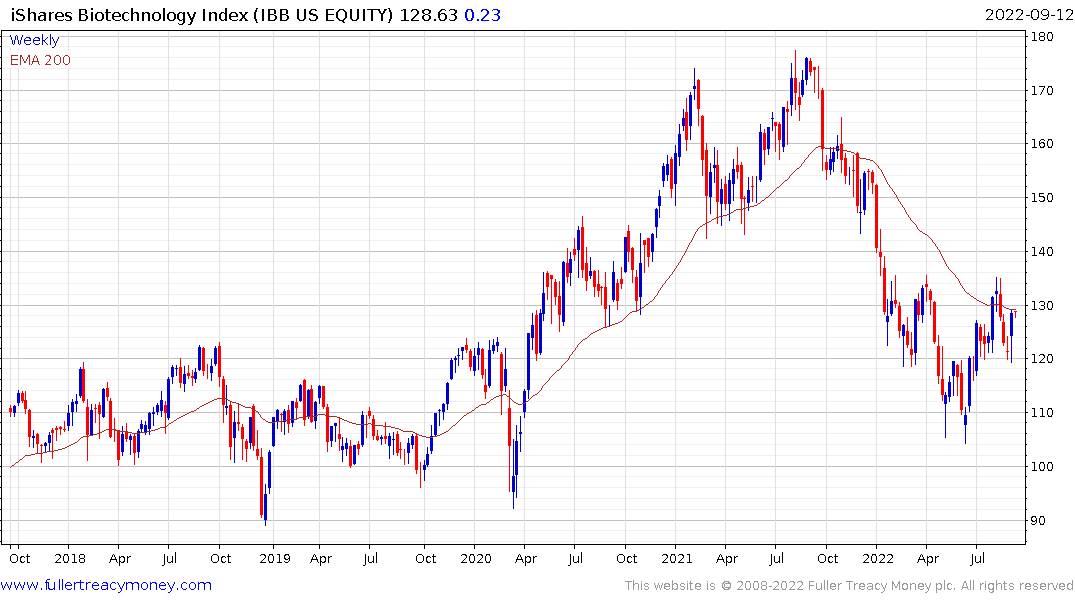Screen dimensions: 1075x600
Task: Select the Weekly label in the legend
Action: pyautogui.click(x=34, y=40)
